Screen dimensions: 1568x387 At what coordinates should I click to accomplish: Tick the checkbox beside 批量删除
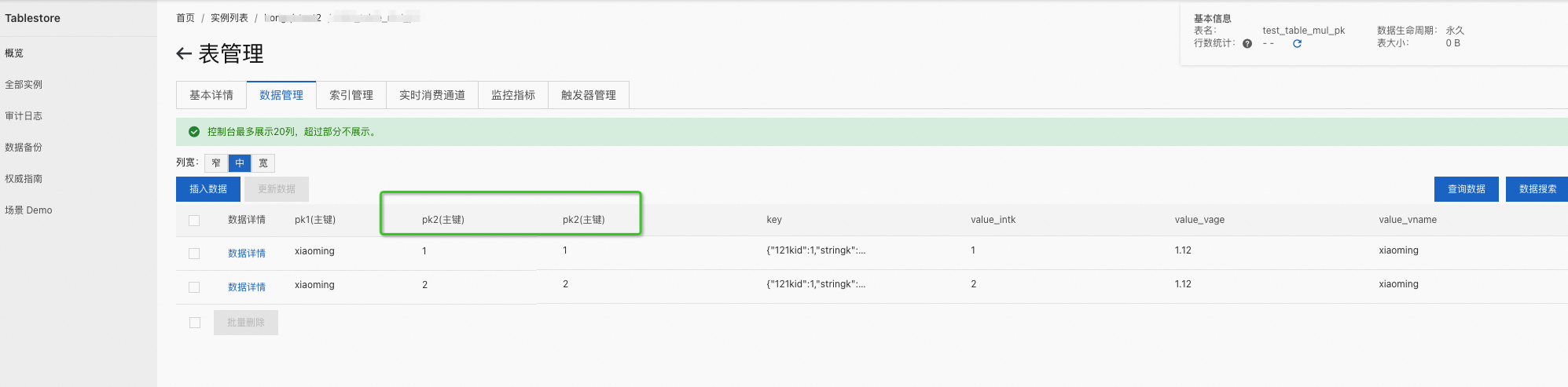tap(195, 323)
